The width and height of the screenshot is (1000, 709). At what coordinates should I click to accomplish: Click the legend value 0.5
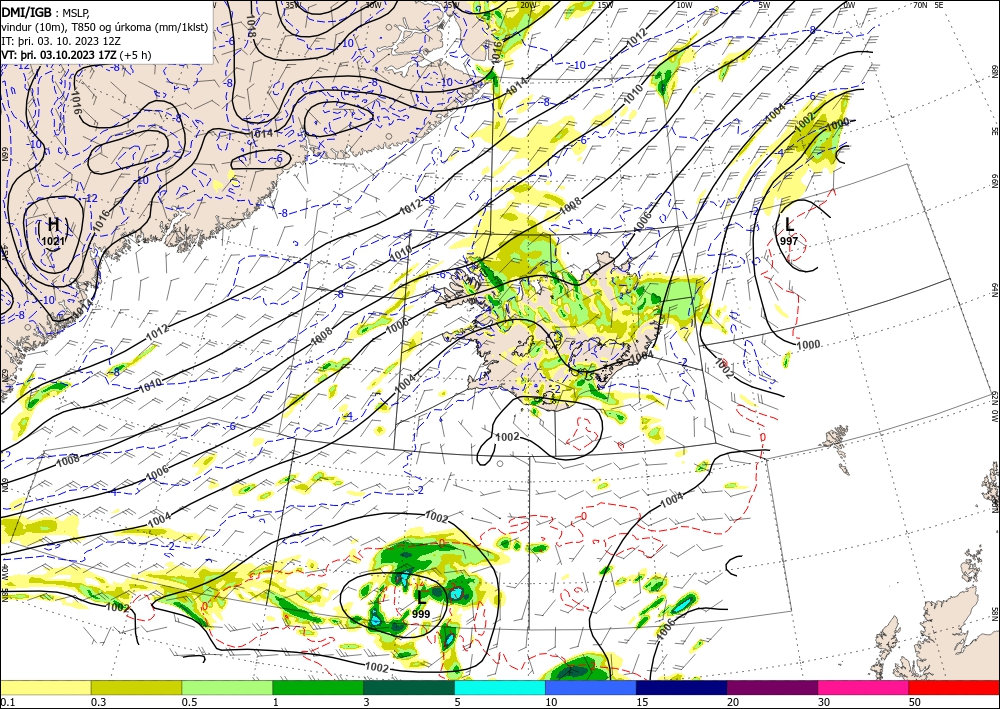tap(189, 702)
